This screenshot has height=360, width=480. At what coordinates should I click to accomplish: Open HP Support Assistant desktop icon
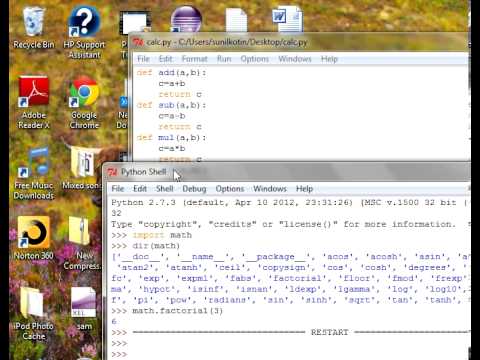point(84,32)
